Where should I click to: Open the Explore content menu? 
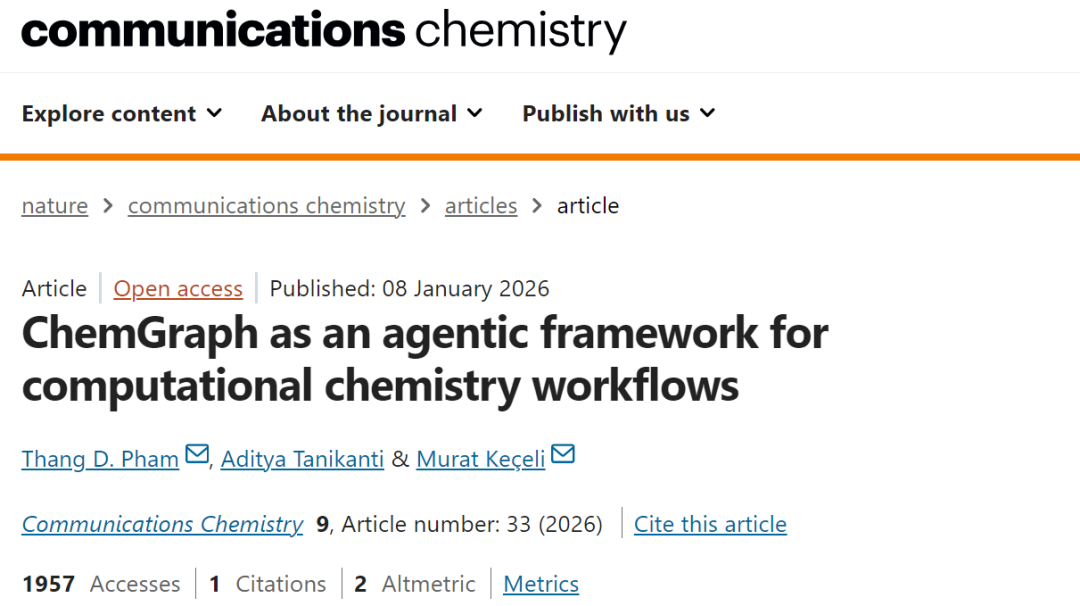(x=109, y=114)
